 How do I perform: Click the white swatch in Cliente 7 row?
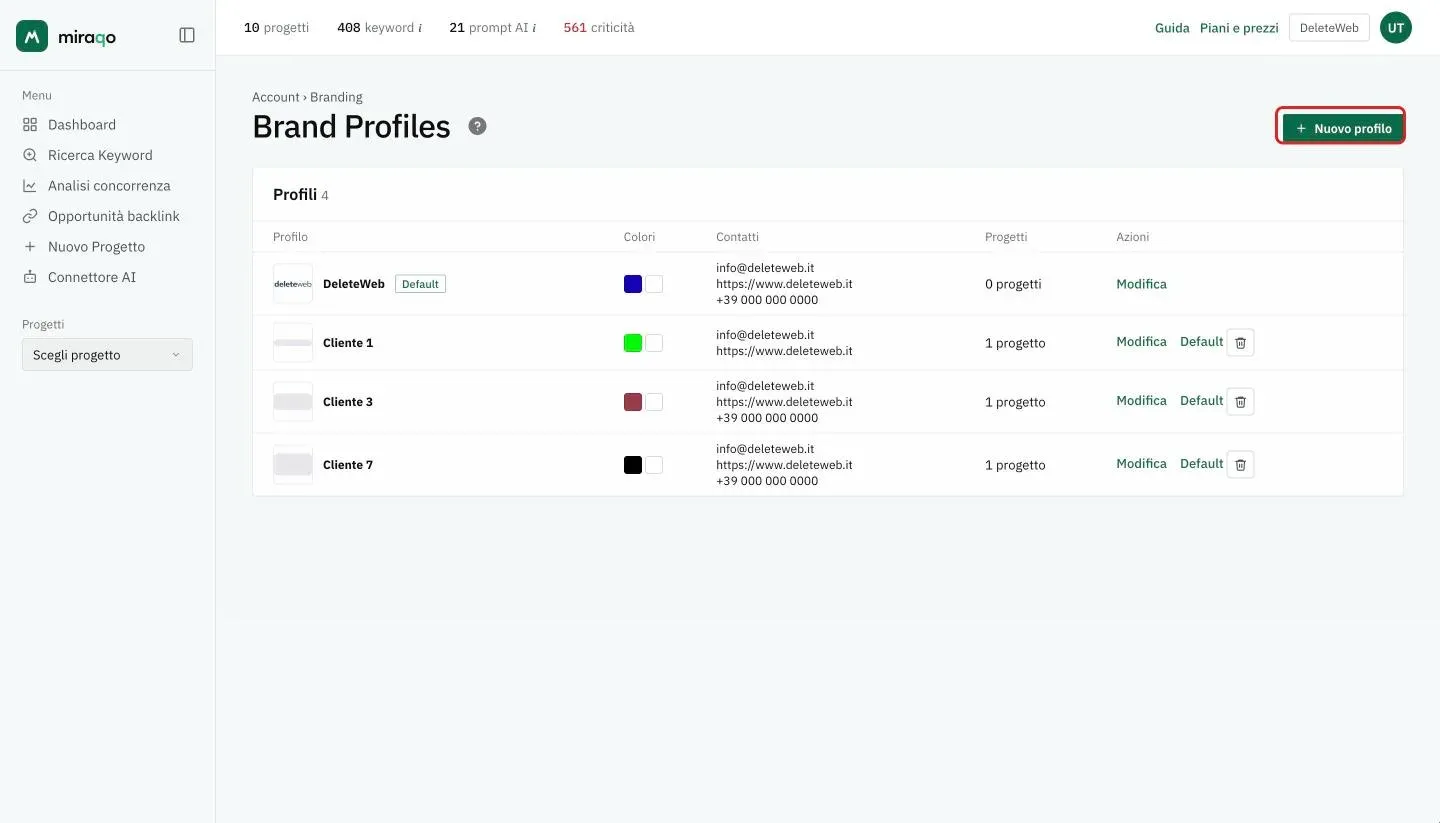(654, 465)
